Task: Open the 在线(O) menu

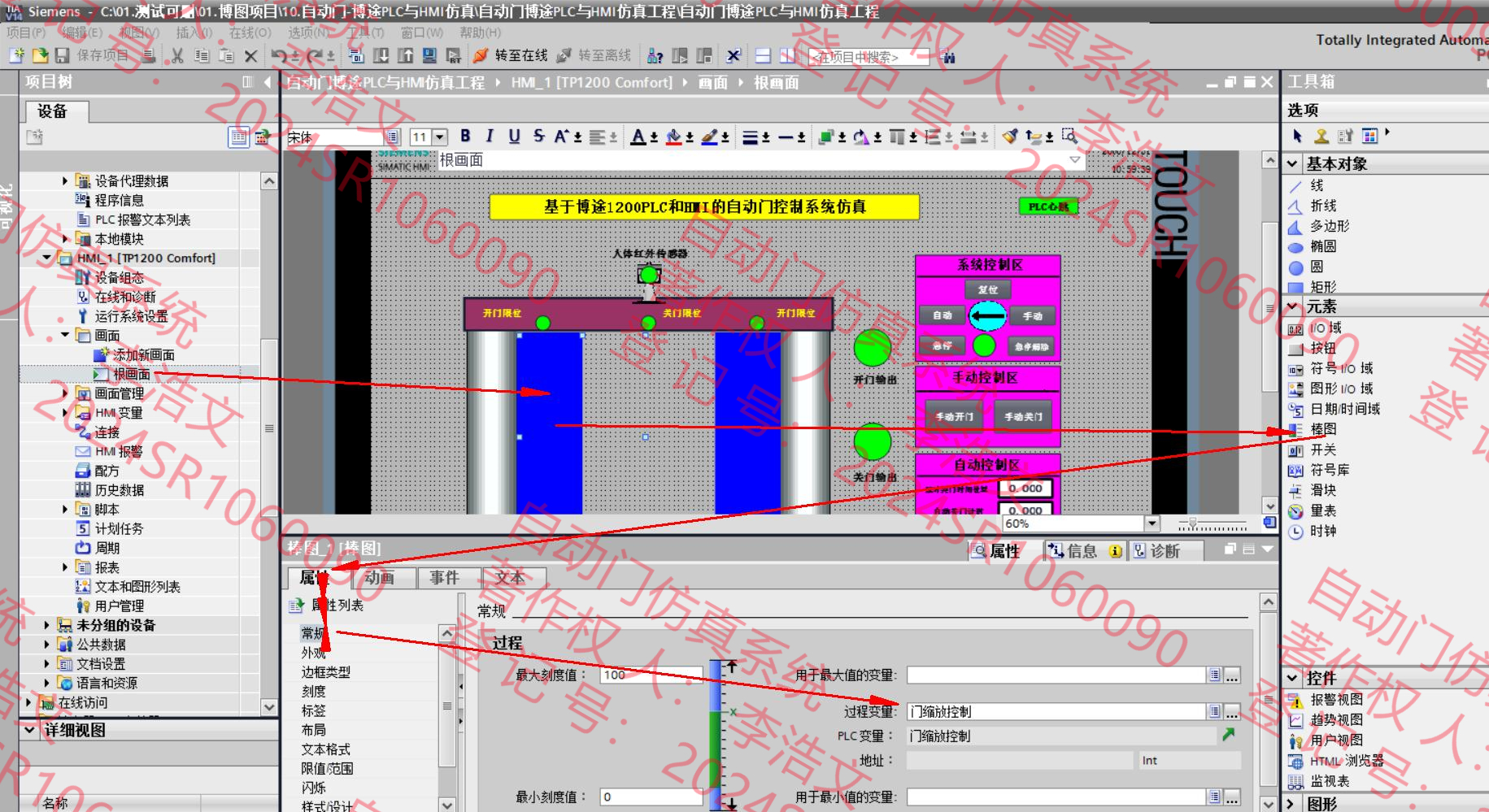Action: click(250, 33)
